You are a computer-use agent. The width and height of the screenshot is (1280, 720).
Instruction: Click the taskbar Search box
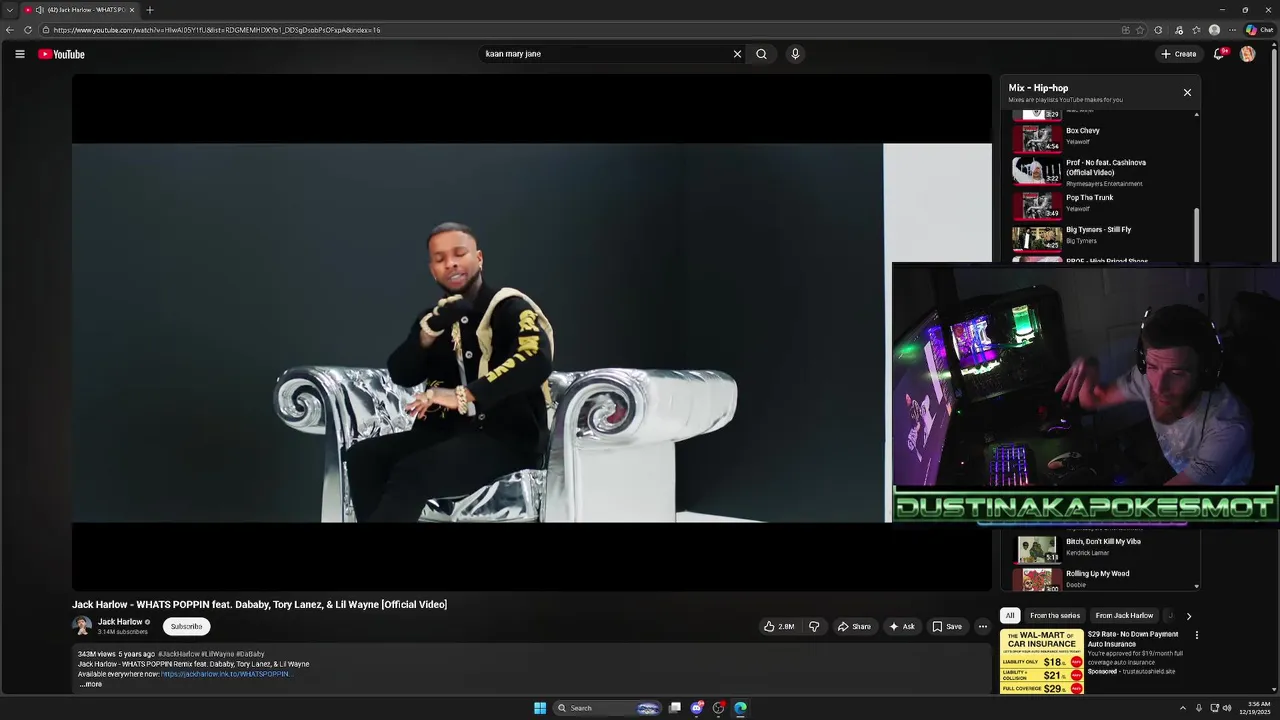[608, 708]
